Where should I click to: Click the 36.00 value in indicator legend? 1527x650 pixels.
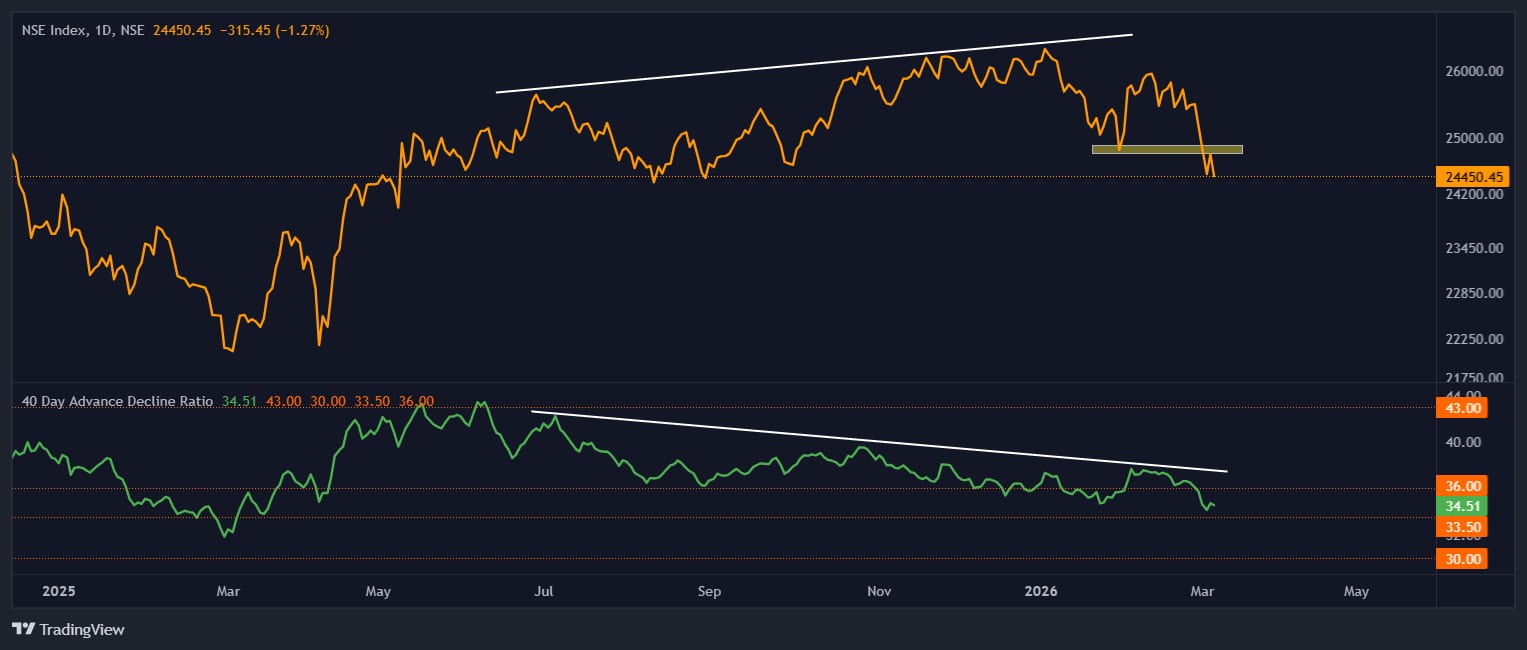tap(416, 401)
